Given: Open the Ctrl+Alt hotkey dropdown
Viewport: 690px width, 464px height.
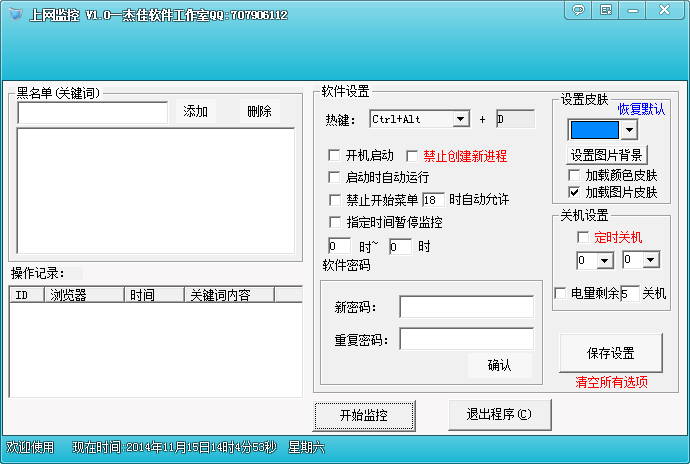Looking at the screenshot, I should click(460, 119).
